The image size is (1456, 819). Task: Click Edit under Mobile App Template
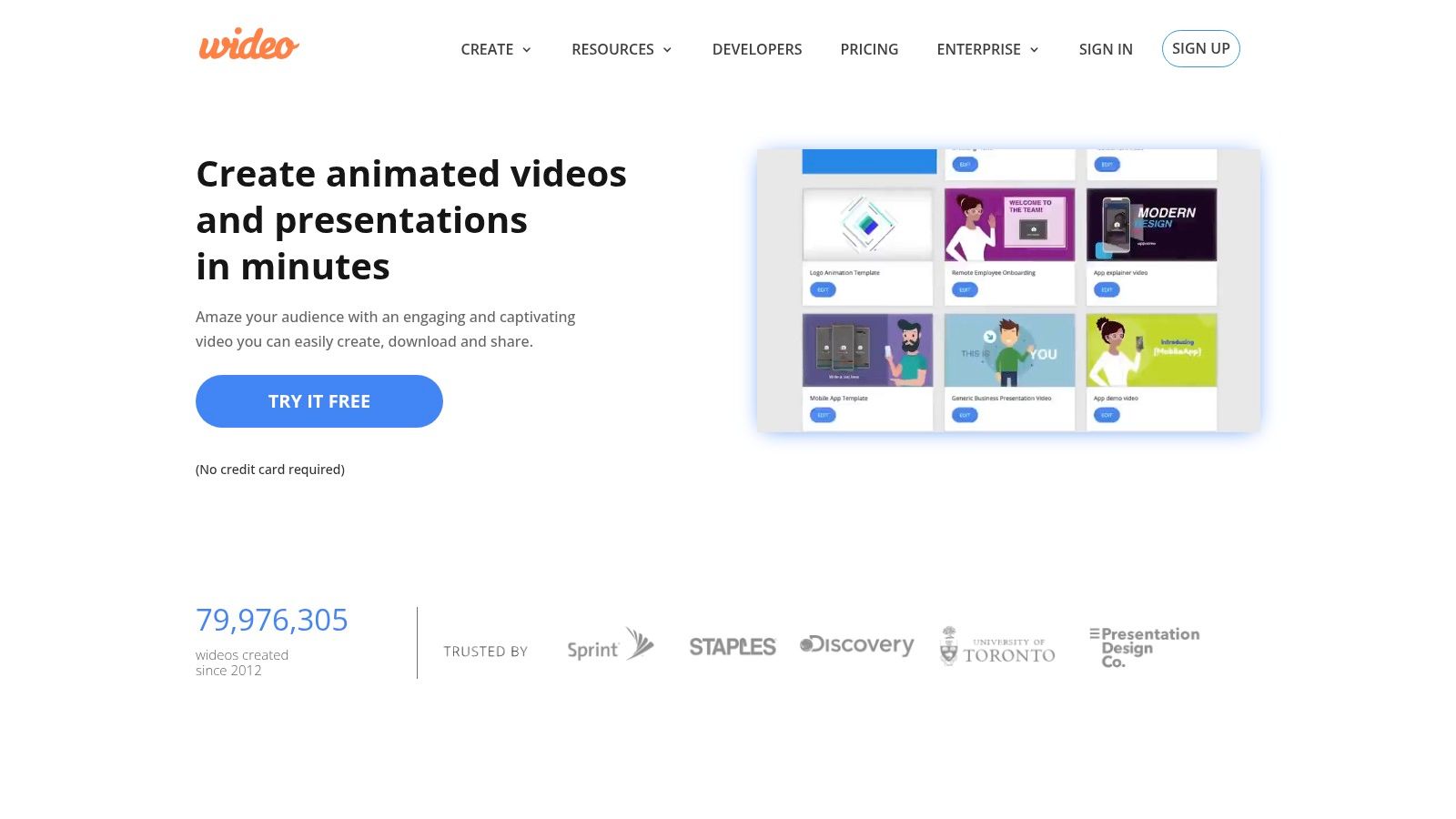[823, 416]
